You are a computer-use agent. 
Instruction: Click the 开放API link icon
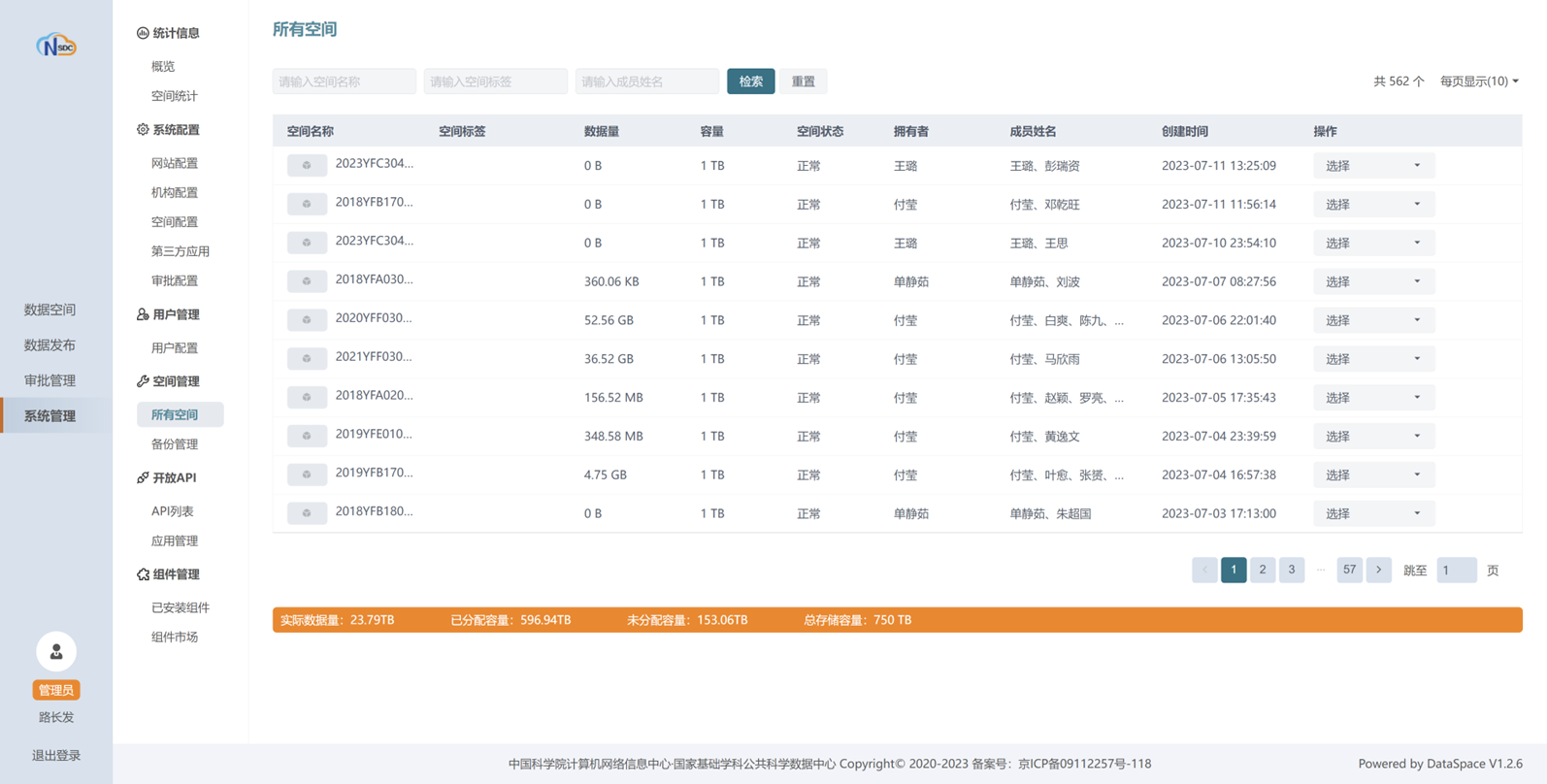(143, 477)
